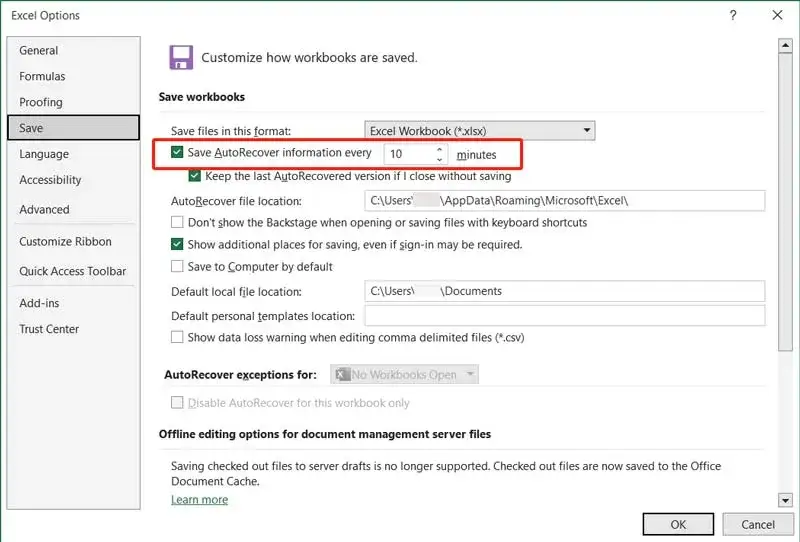The image size is (800, 542).
Task: Click the Save workbooks section heading
Action: pos(202,97)
